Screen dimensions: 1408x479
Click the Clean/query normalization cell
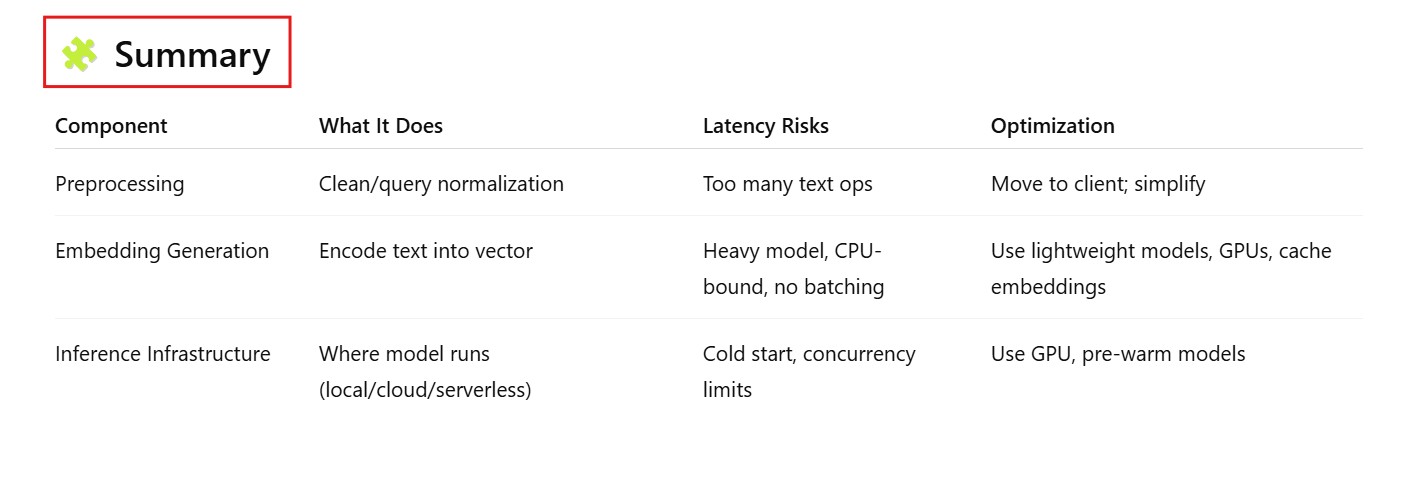point(441,184)
